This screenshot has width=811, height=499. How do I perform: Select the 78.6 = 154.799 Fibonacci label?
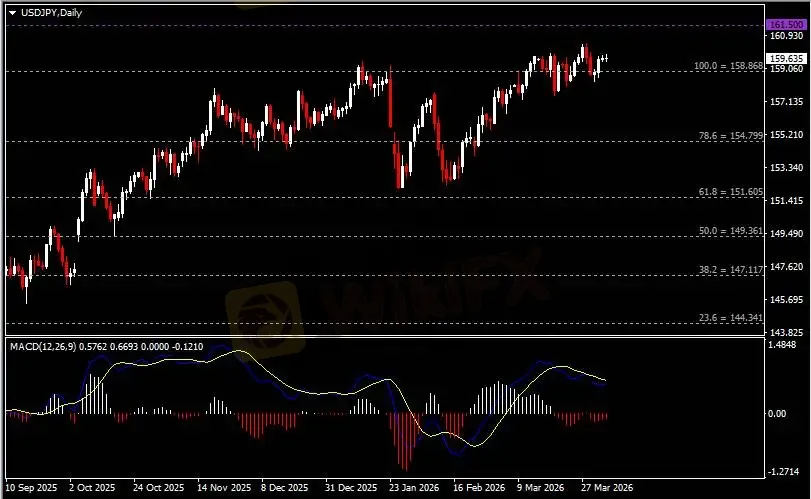[731, 134]
